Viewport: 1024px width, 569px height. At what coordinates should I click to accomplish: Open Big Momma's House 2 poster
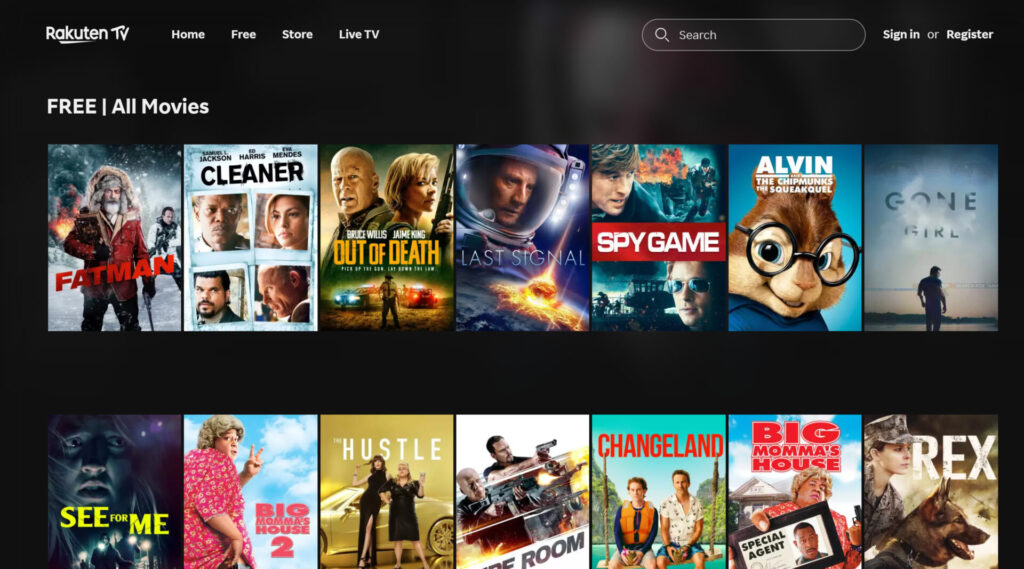point(251,492)
